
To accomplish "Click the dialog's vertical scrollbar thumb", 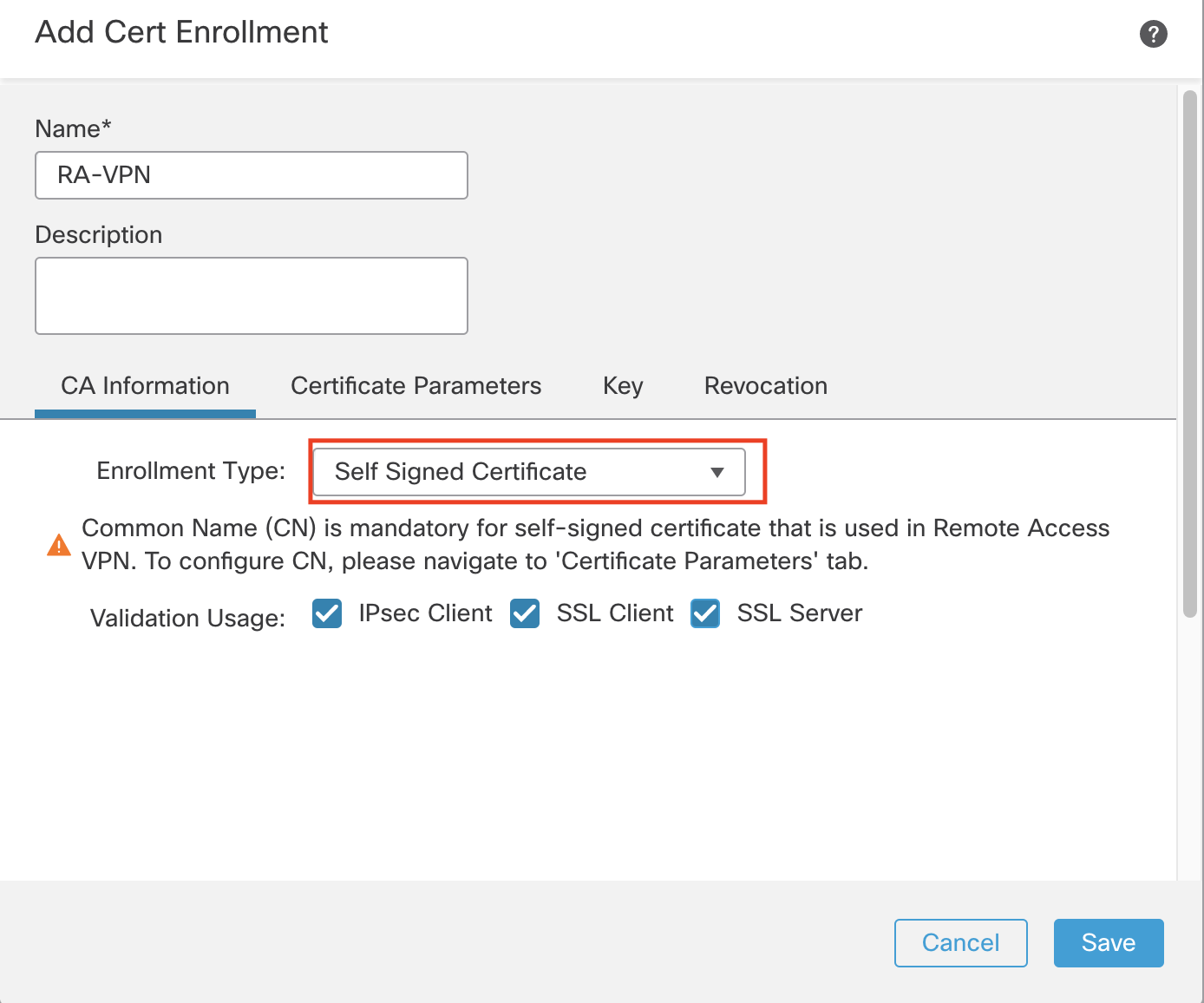I will (1190, 354).
